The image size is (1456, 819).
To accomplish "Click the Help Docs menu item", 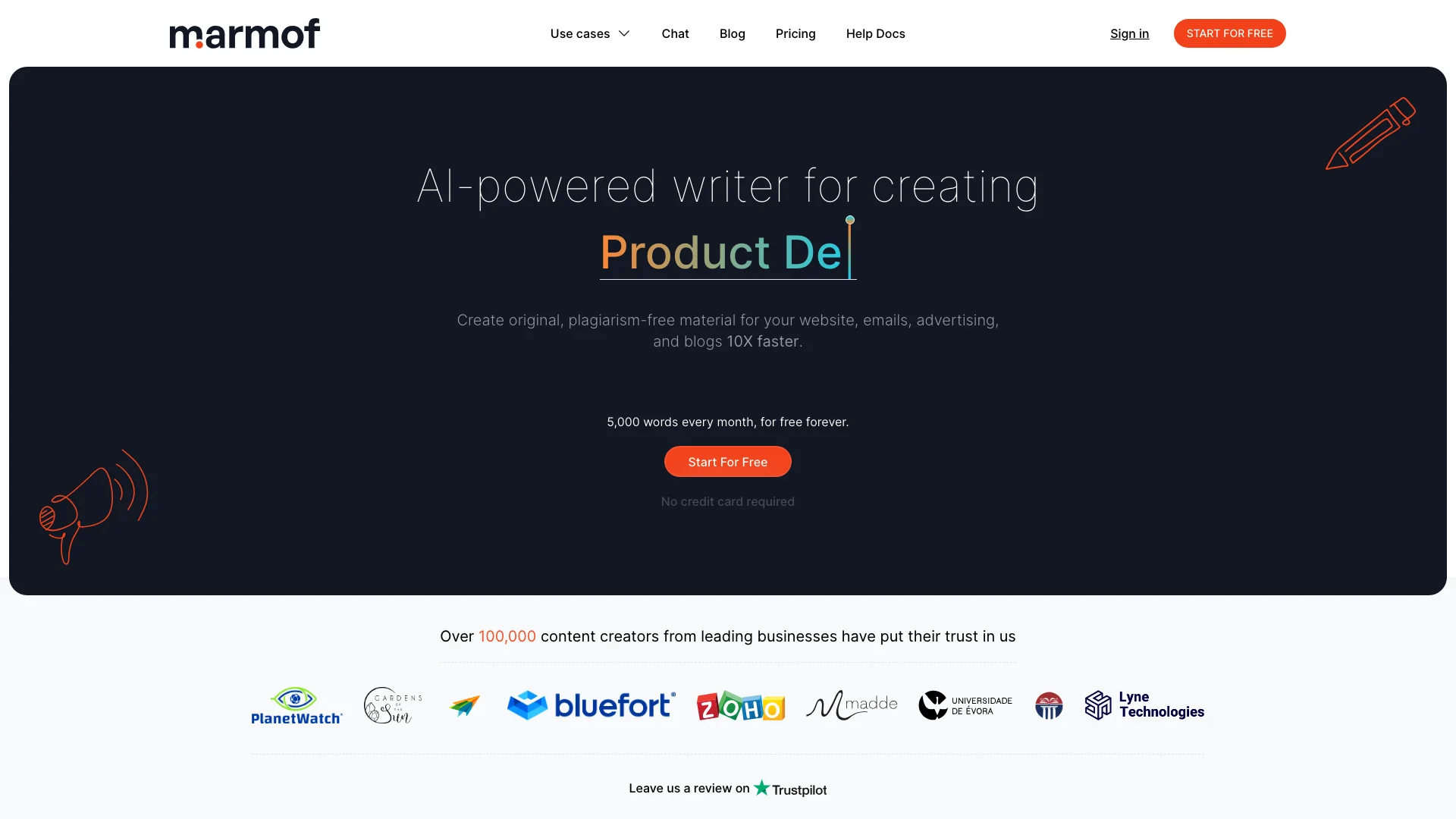I will pyautogui.click(x=875, y=33).
